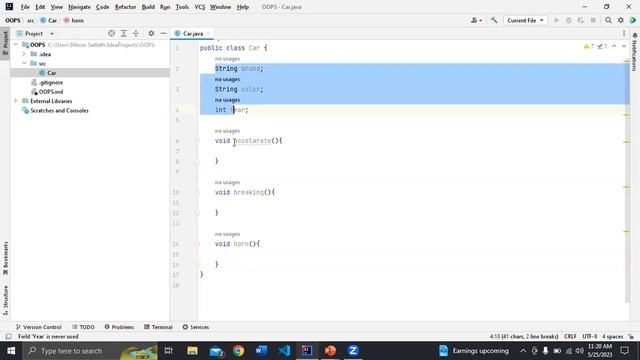Click the warnings count inspection indicator
640x360 pixels.
589,47
